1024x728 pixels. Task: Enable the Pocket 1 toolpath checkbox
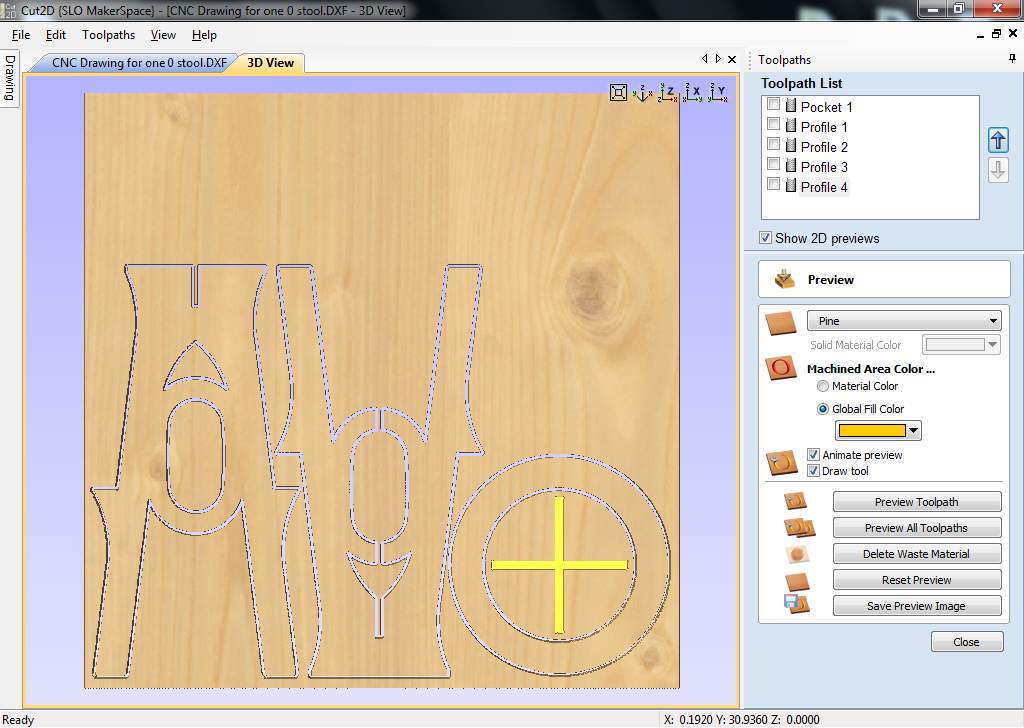(x=773, y=106)
